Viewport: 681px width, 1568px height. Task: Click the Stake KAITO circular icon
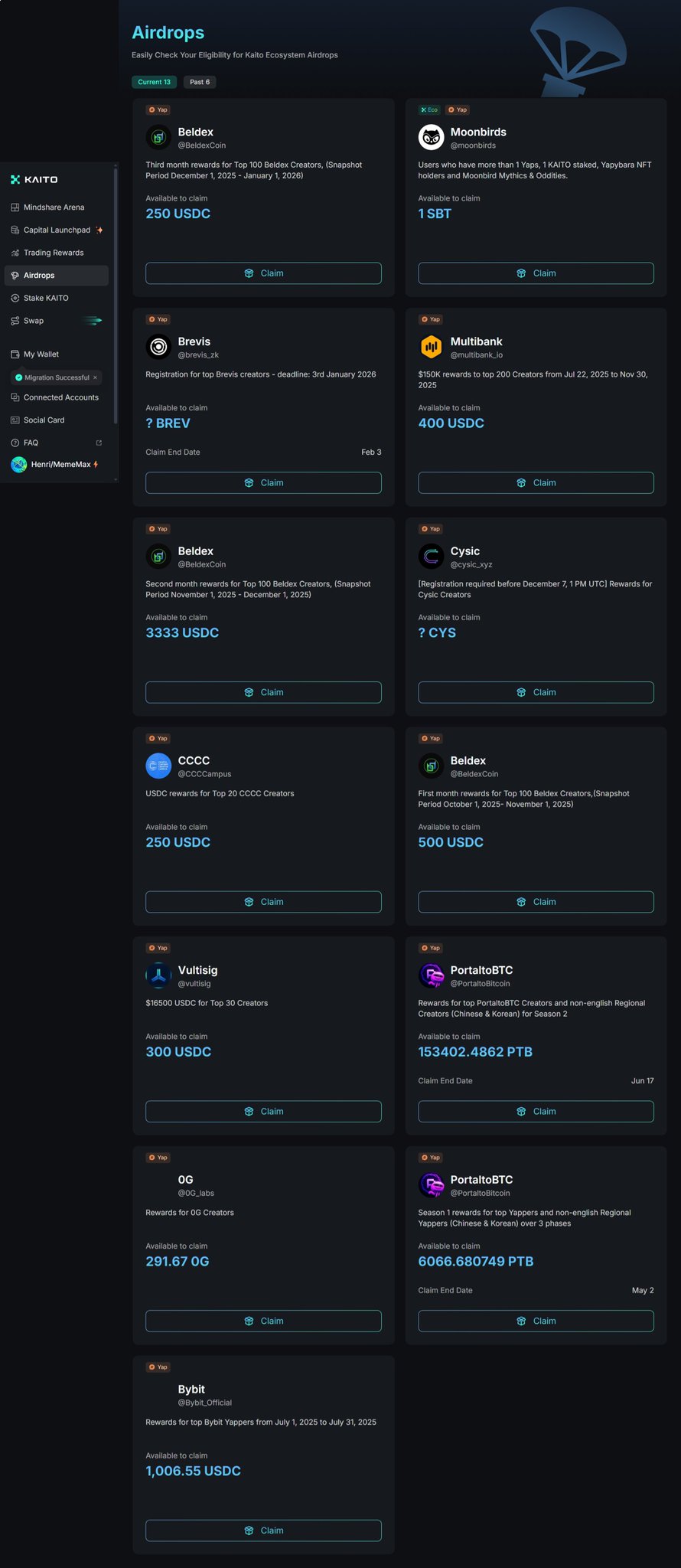tap(15, 298)
